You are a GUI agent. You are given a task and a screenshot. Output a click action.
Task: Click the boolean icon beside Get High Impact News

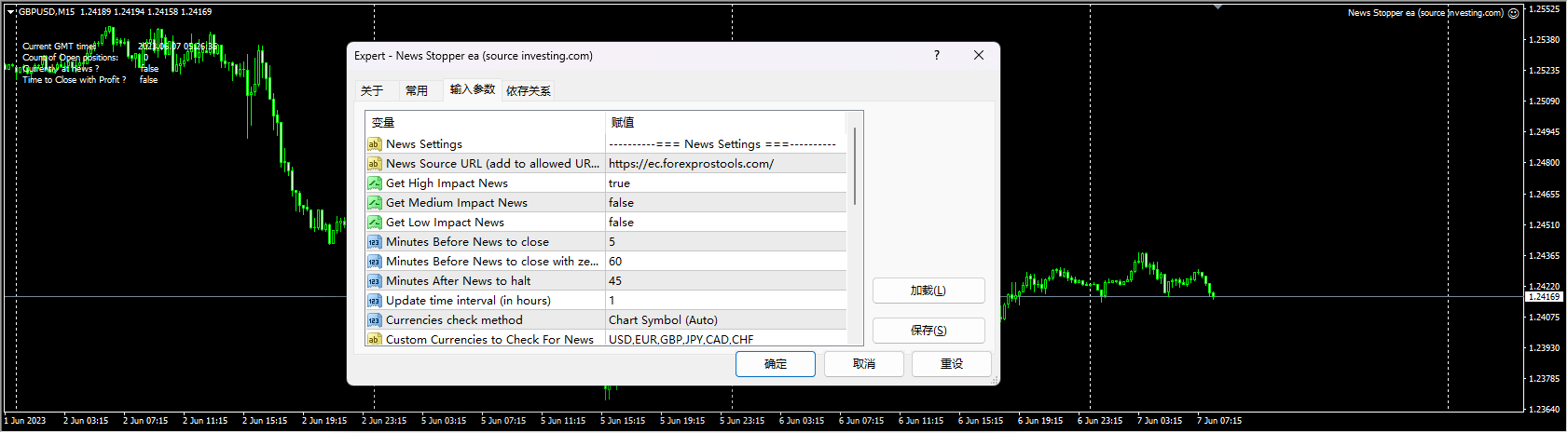coord(374,183)
